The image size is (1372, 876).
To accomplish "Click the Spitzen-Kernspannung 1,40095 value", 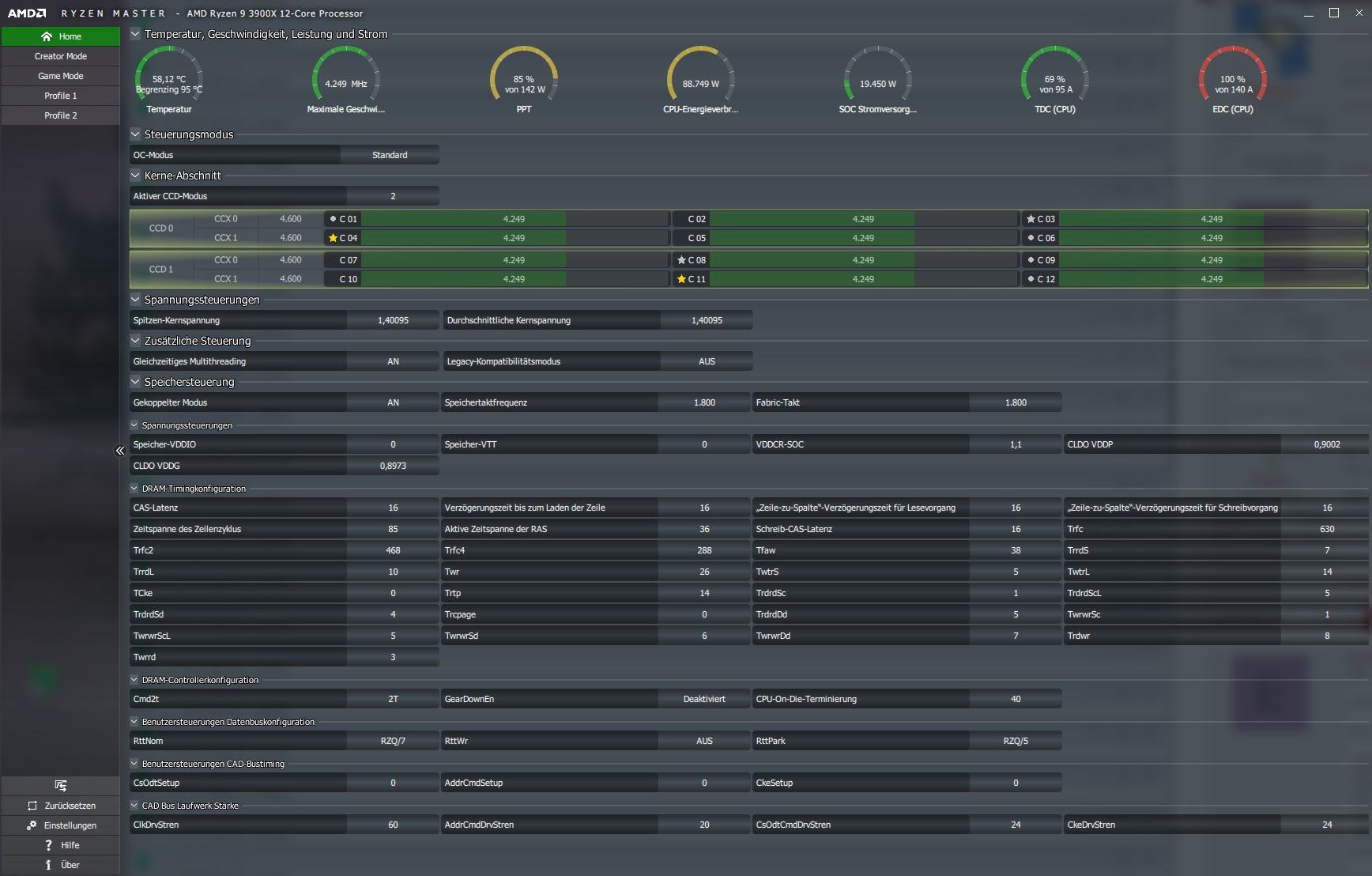I will pyautogui.click(x=393, y=320).
